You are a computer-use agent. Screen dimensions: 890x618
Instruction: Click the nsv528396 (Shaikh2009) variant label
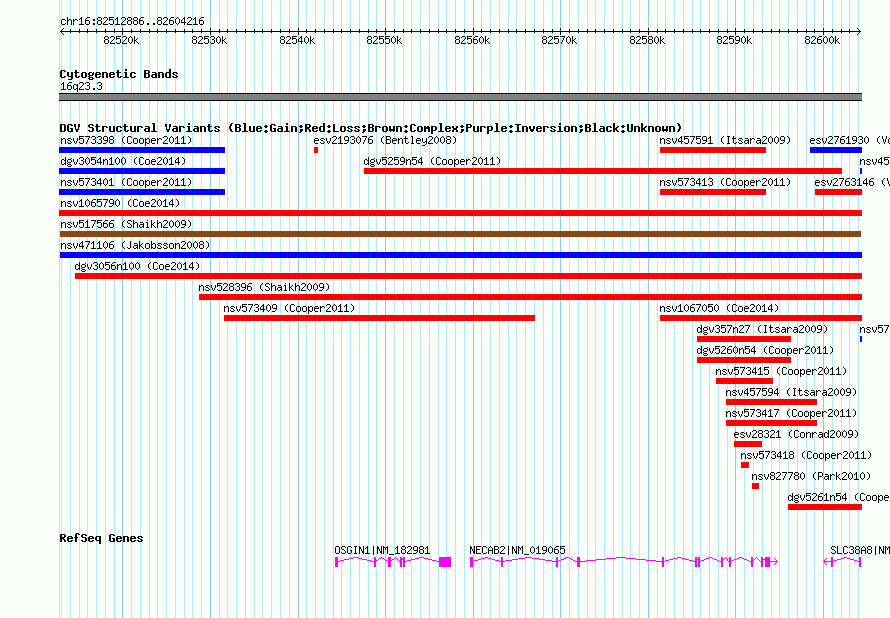264,287
